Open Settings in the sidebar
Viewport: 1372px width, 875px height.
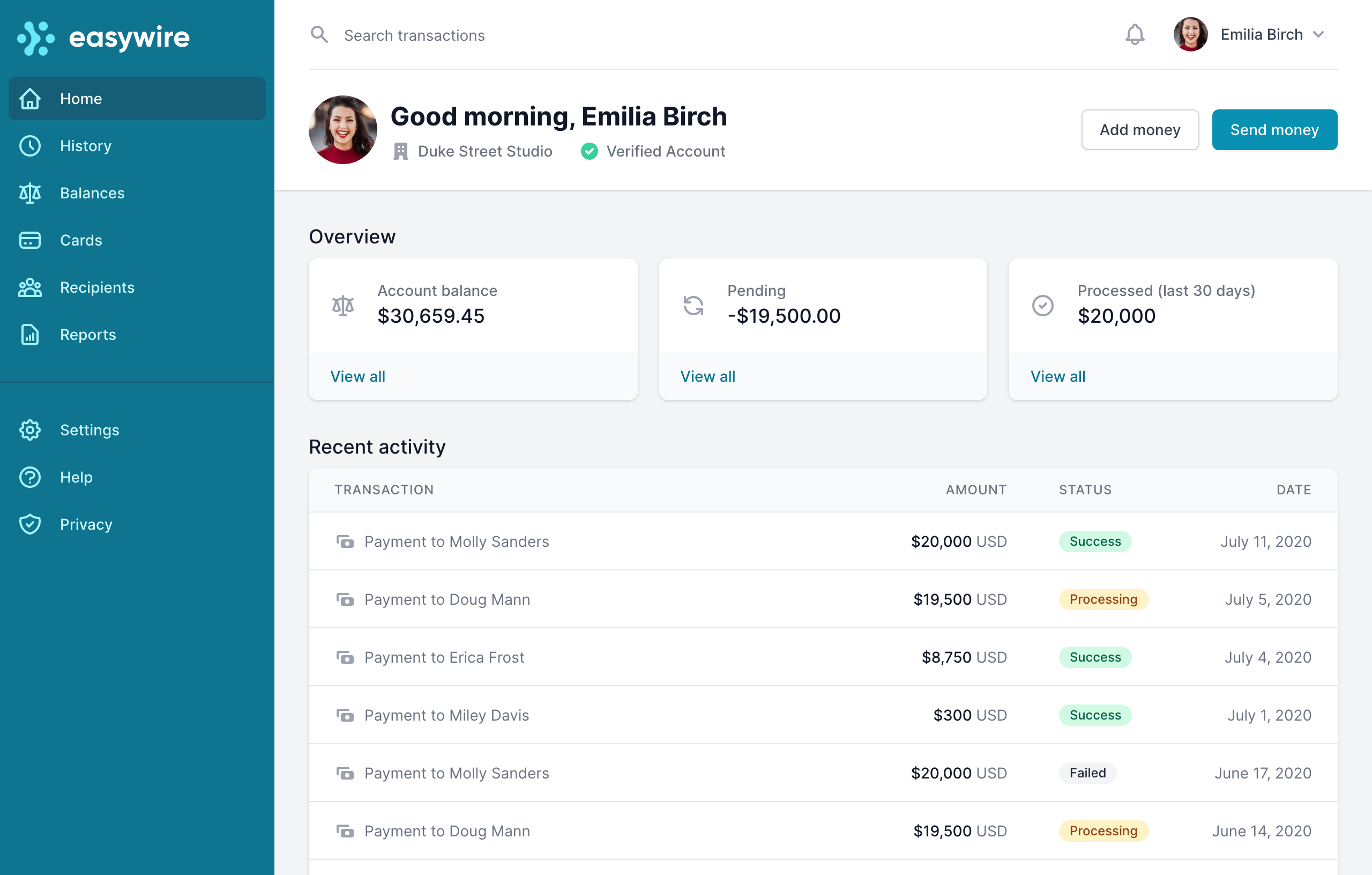point(90,430)
